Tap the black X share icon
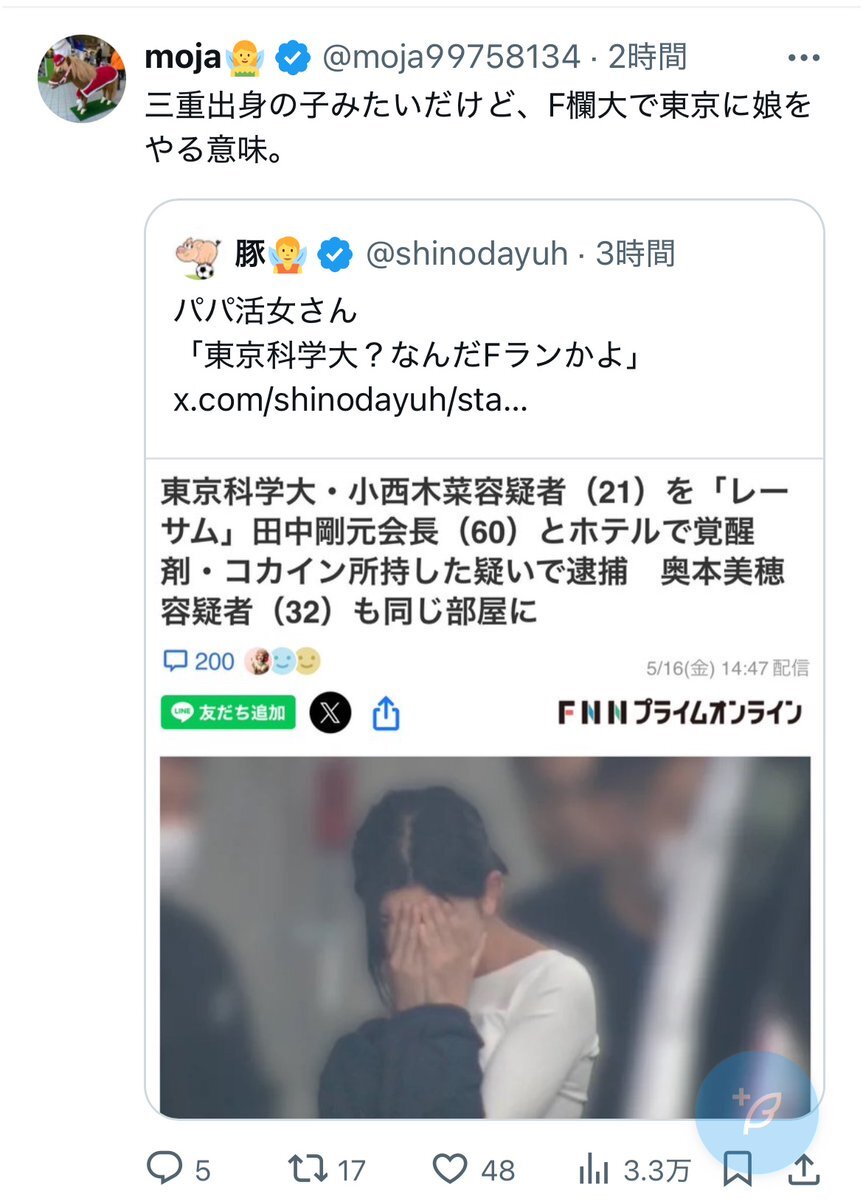Viewport: 863px width, 1199px height. 330,713
